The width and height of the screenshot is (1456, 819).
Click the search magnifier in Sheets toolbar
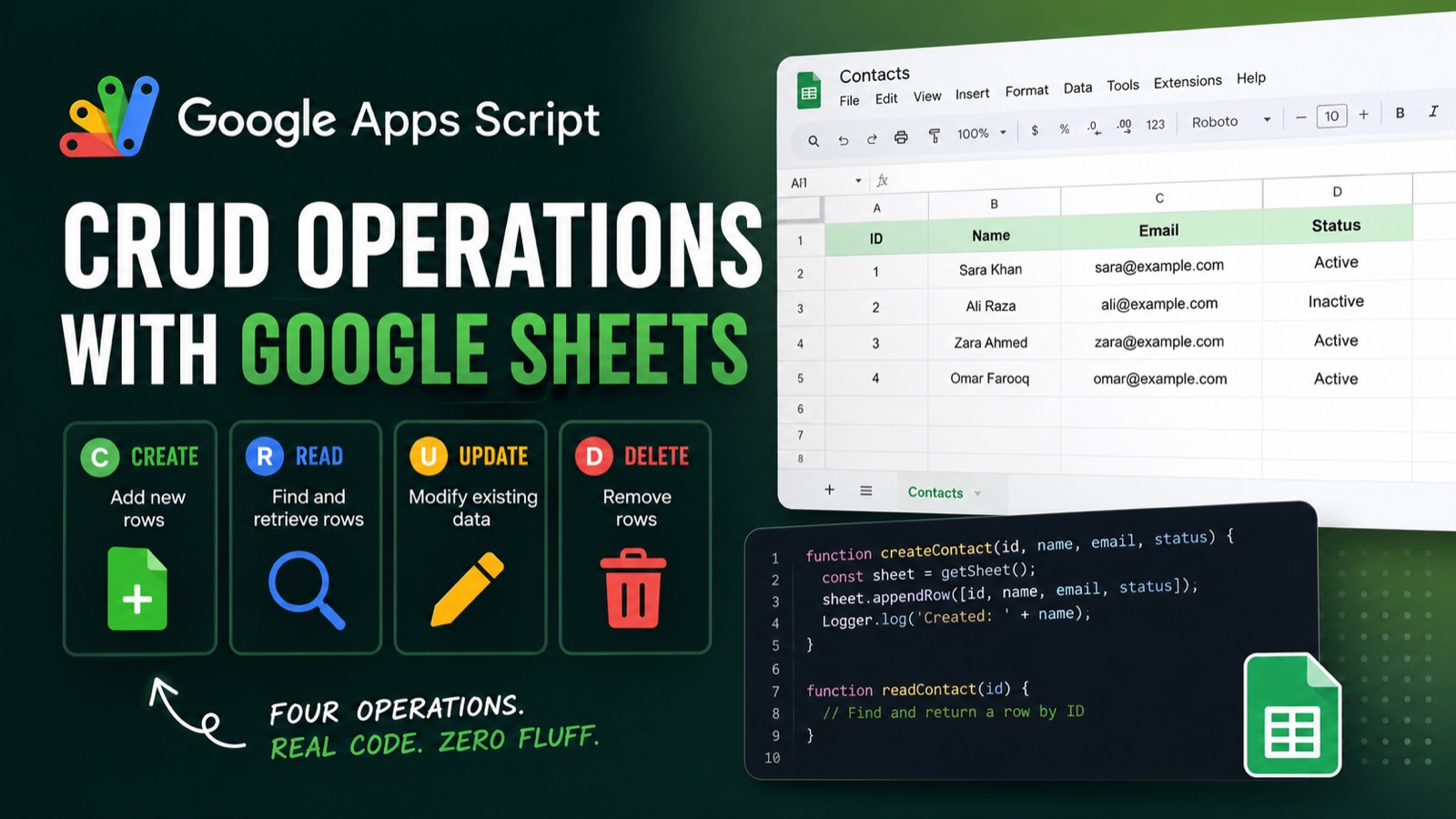[x=814, y=141]
